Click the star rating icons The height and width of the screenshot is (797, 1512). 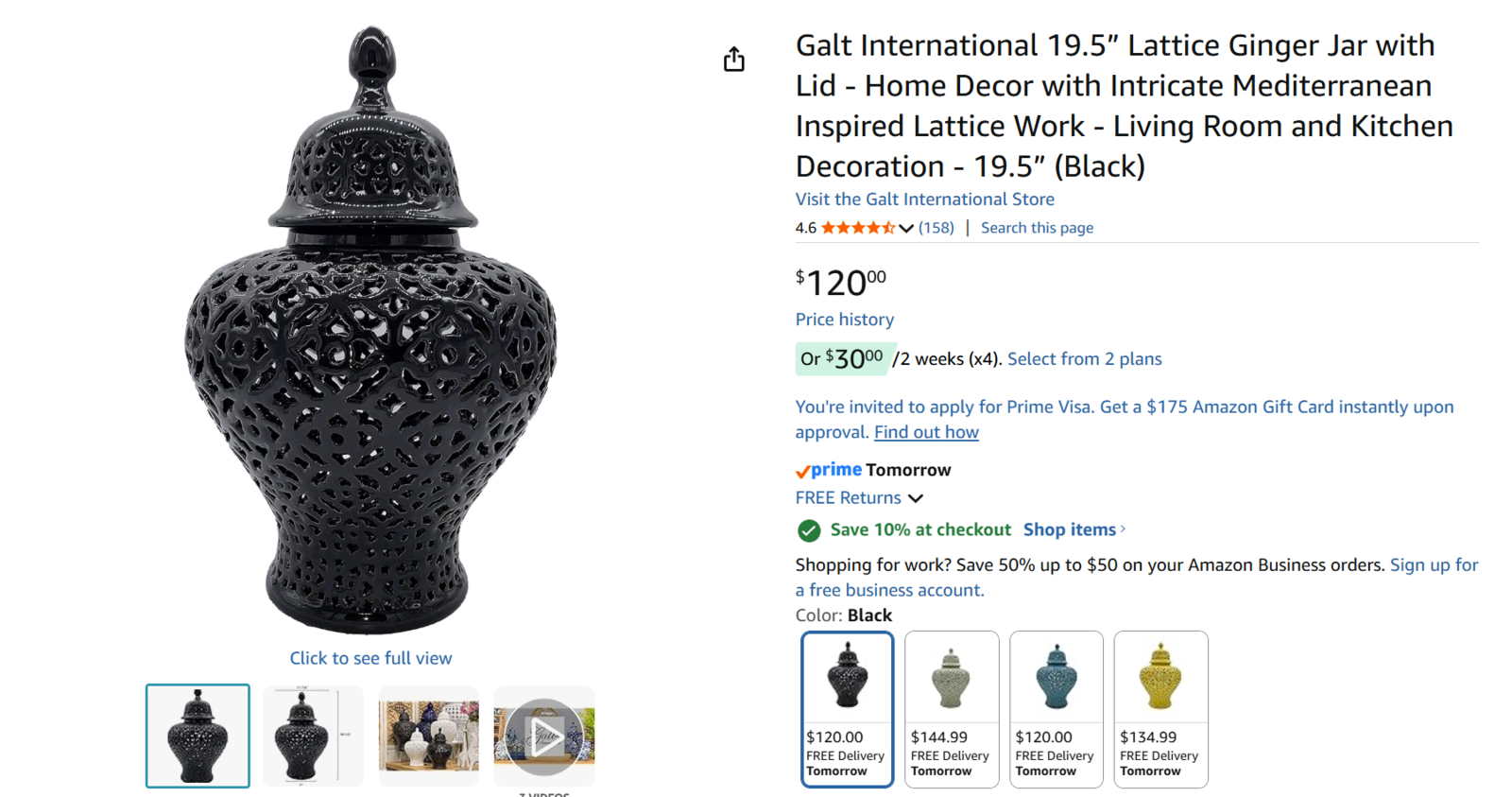(857, 228)
